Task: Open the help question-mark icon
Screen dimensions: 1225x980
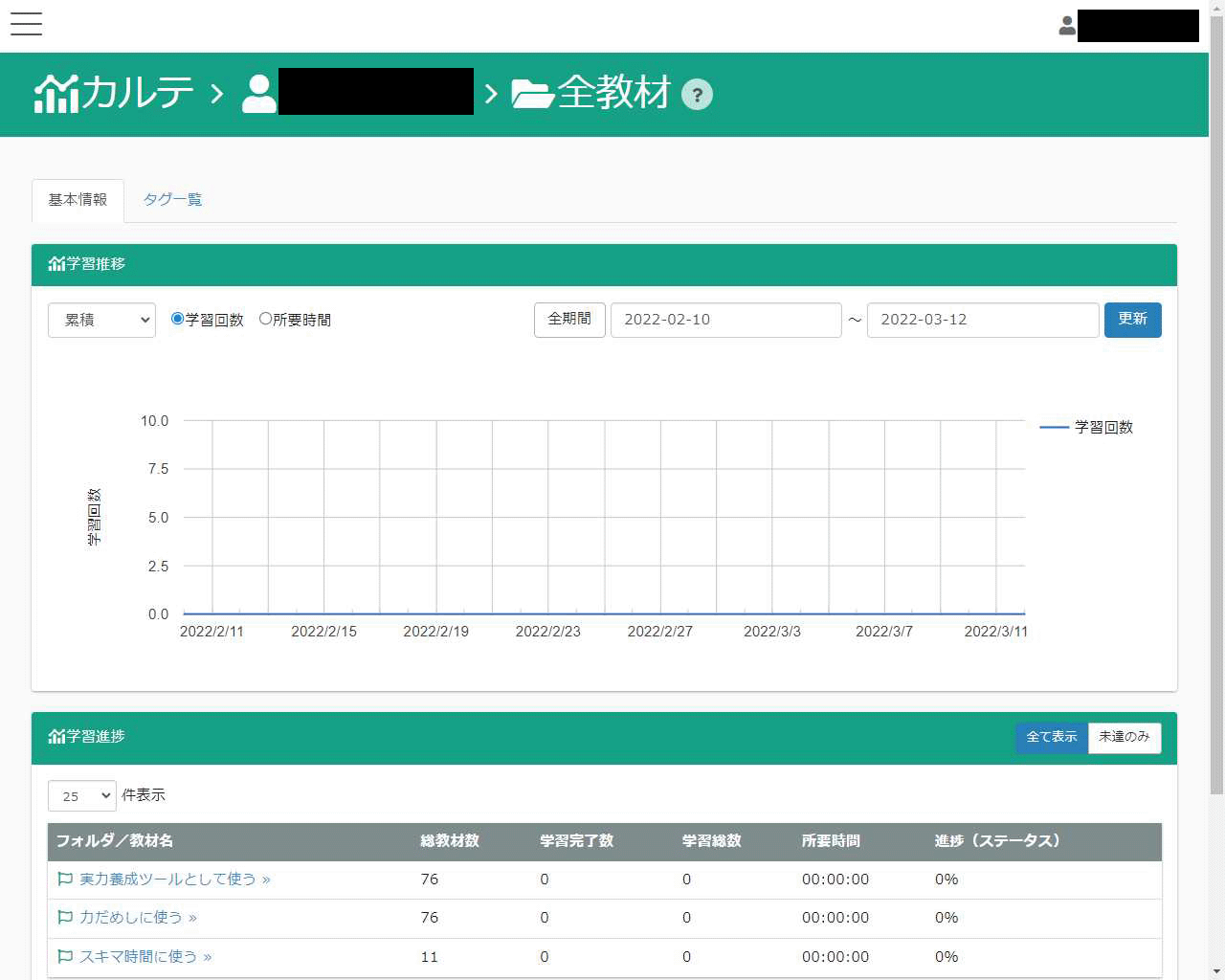Action: point(697,95)
